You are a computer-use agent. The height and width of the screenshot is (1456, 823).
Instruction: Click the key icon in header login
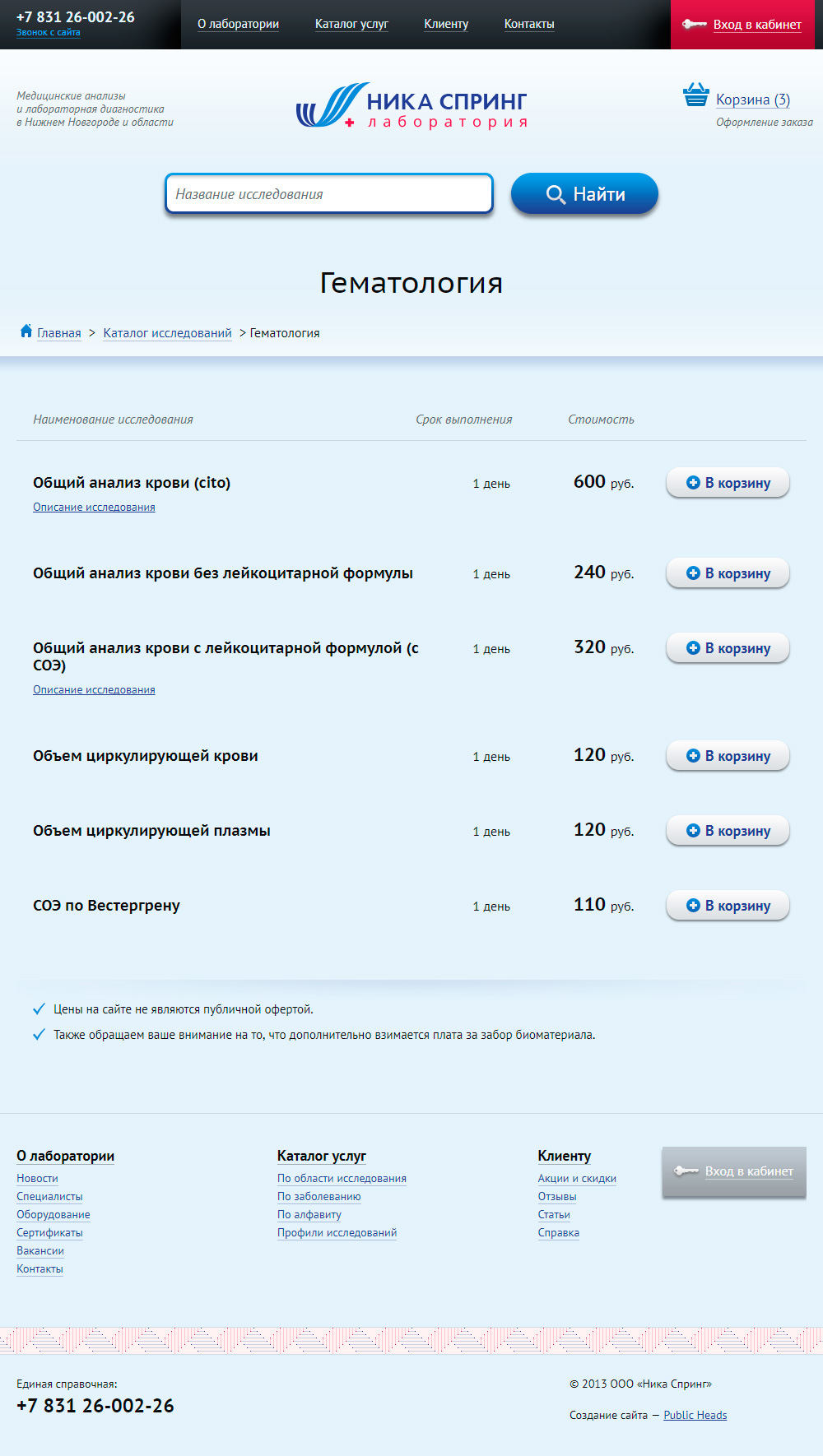694,25
